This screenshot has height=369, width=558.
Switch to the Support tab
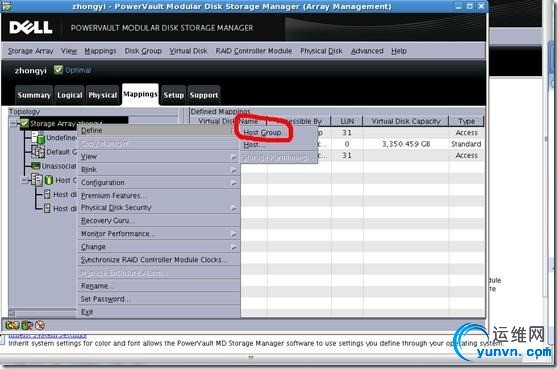point(204,95)
